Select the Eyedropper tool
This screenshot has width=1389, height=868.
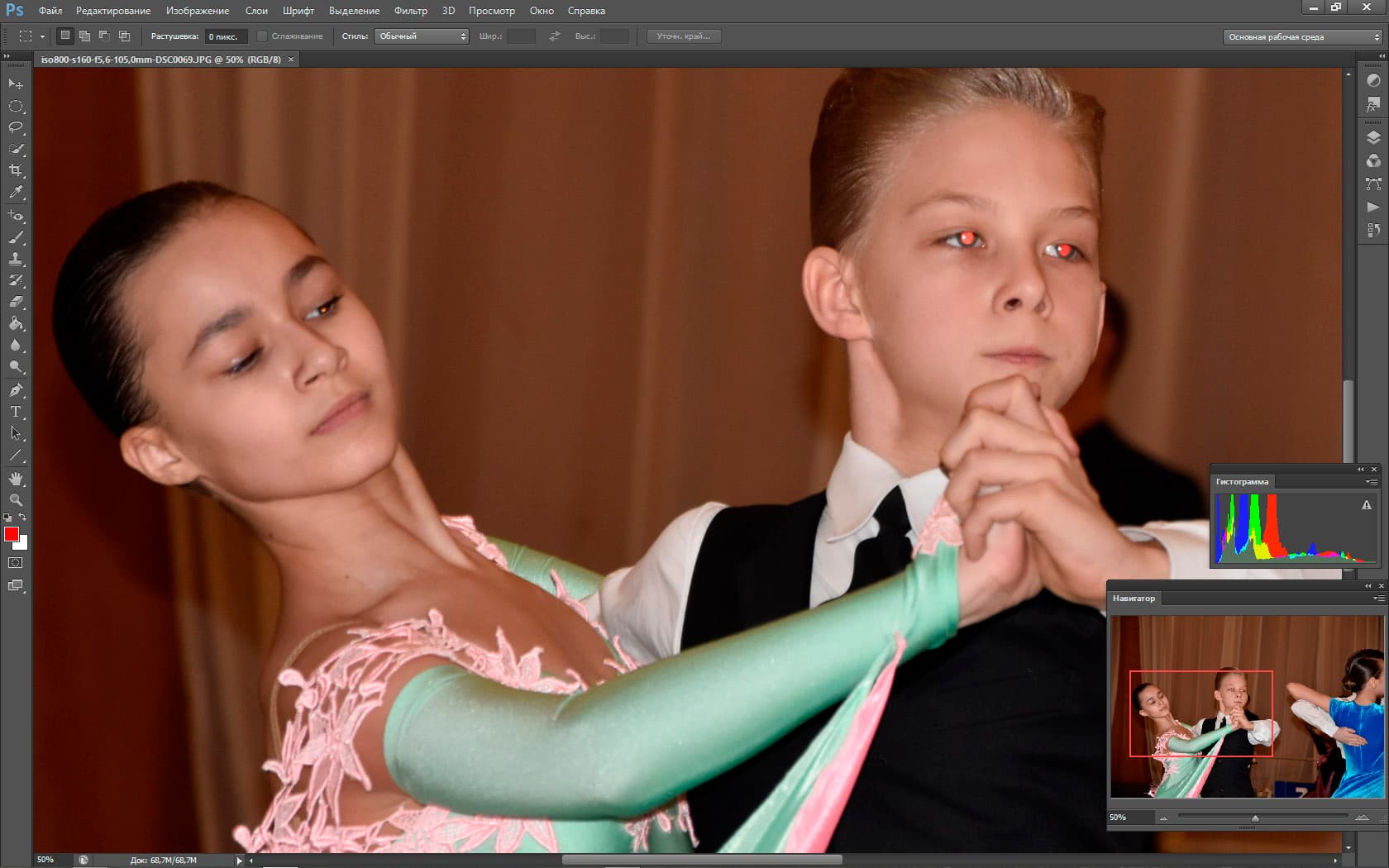[16, 192]
